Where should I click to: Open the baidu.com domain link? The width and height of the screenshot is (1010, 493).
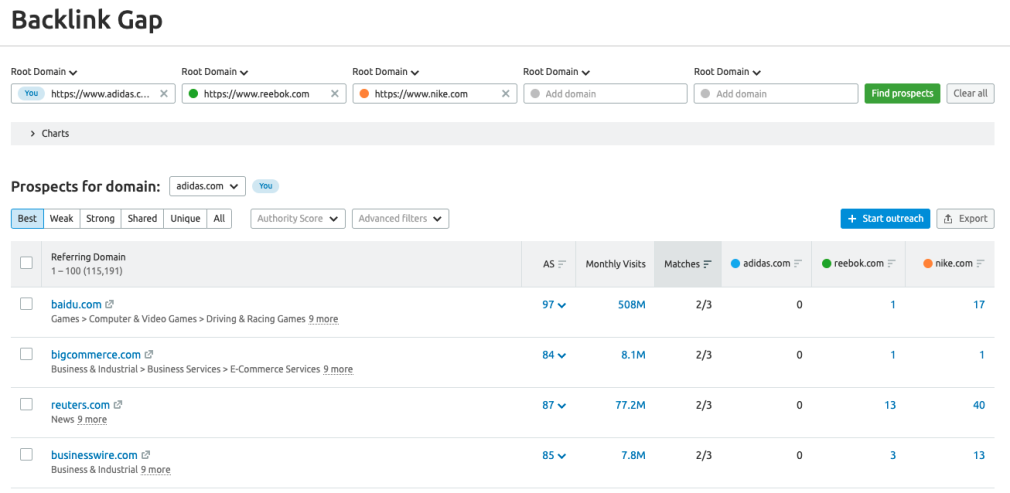tap(76, 304)
